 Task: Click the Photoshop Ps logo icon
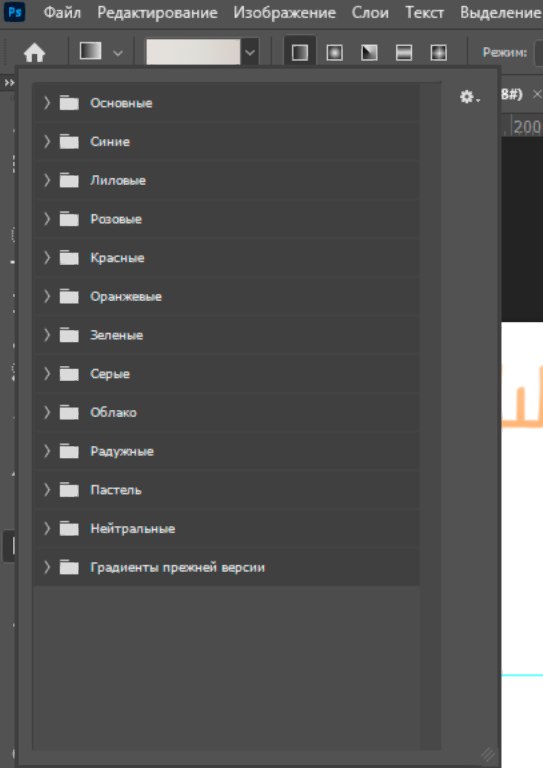click(x=15, y=11)
